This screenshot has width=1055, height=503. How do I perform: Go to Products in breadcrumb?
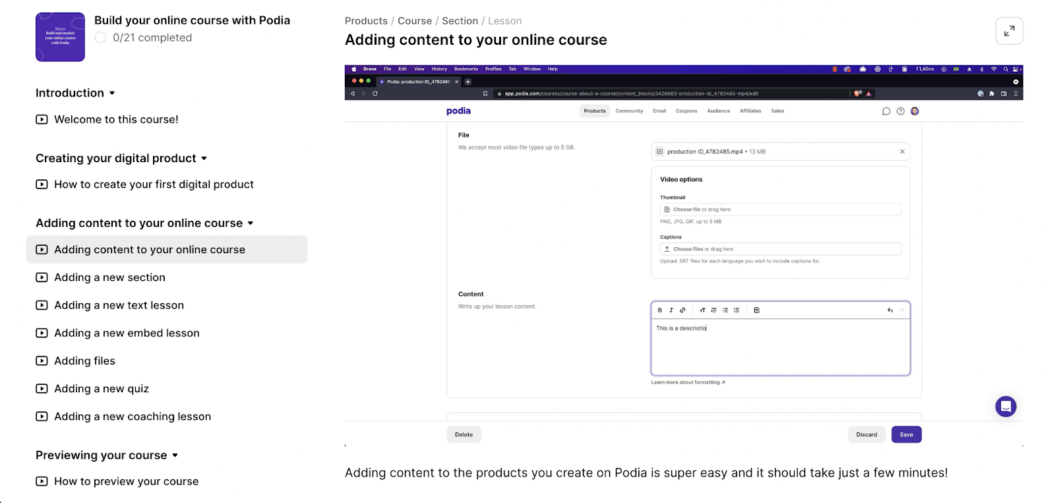click(x=366, y=21)
